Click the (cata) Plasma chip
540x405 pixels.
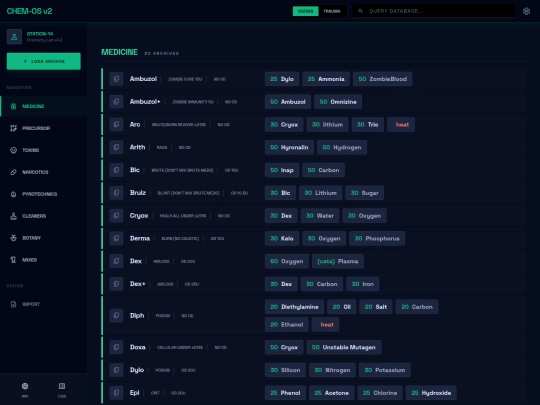[338, 261]
